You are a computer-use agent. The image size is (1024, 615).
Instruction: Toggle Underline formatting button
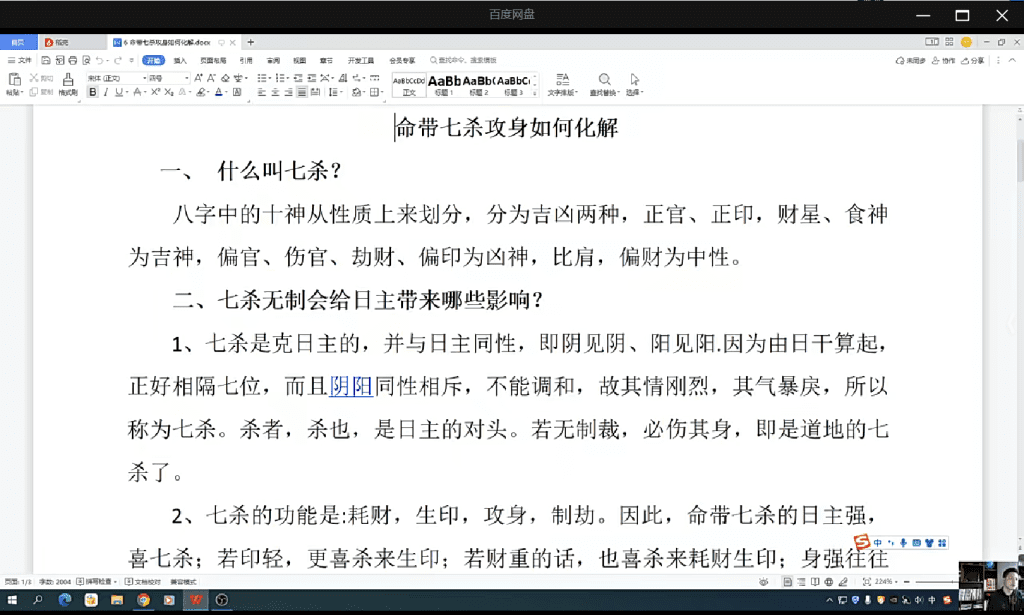point(118,93)
